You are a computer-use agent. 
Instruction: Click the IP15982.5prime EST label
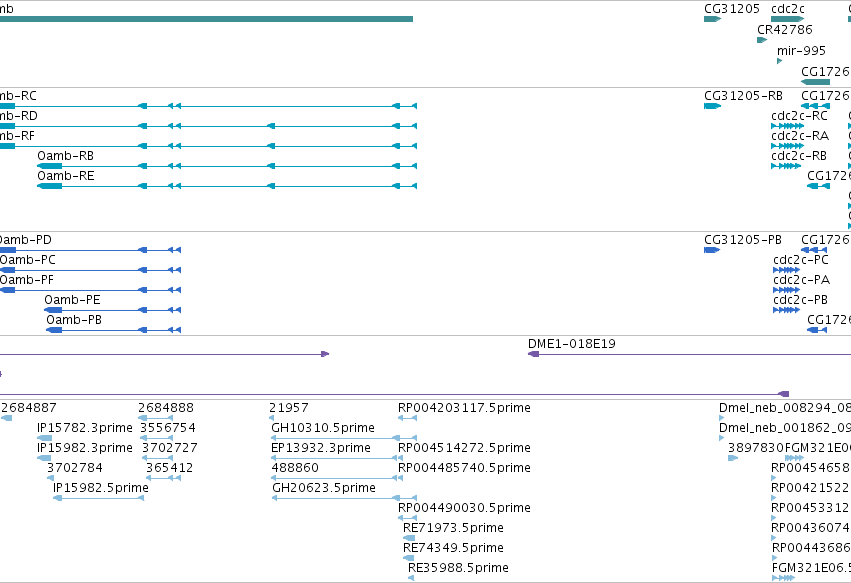pyautogui.click(x=100, y=488)
